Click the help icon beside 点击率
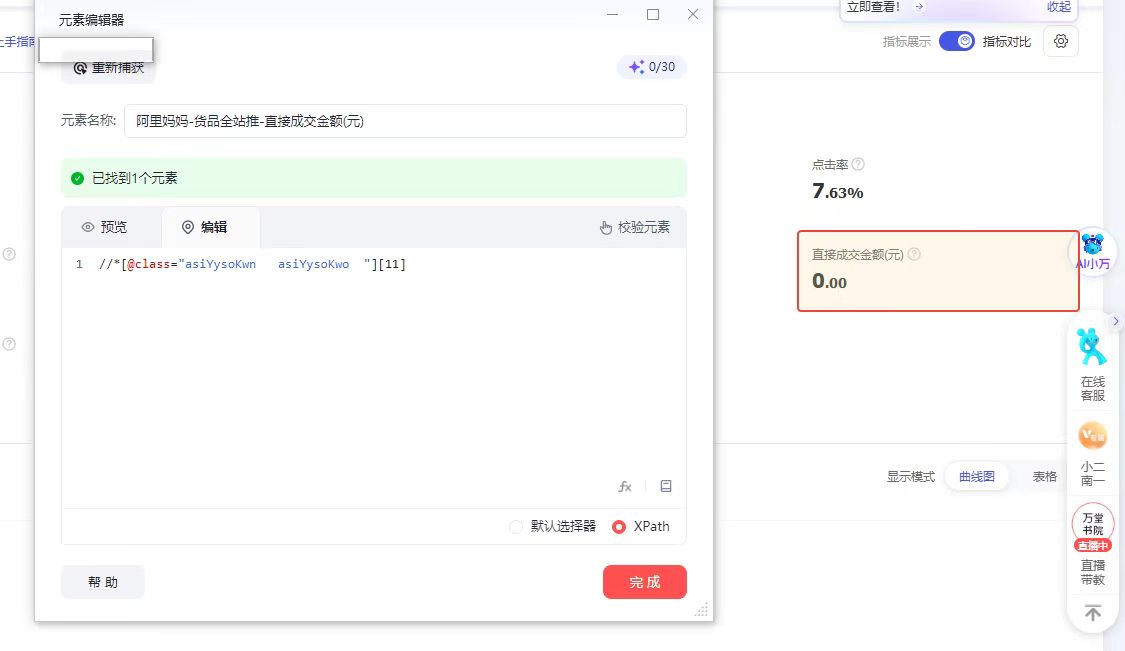This screenshot has height=651, width=1125. coord(857,164)
